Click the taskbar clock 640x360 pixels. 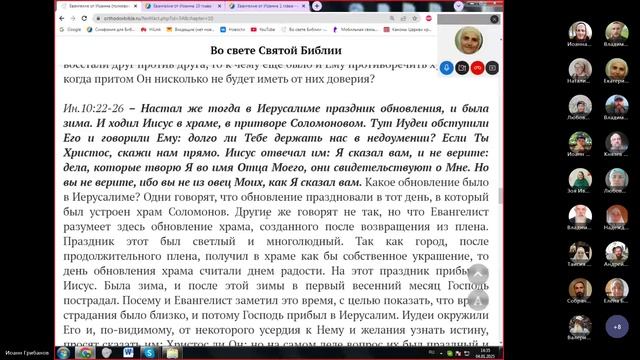point(485,353)
